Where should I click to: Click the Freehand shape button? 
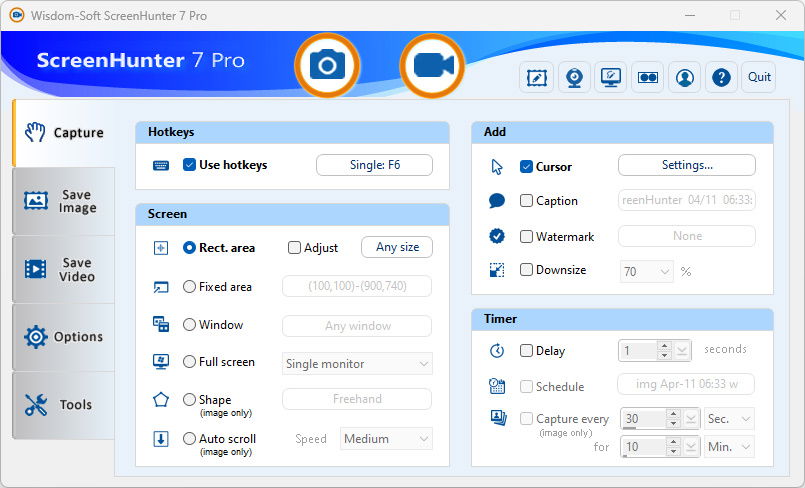coord(357,399)
